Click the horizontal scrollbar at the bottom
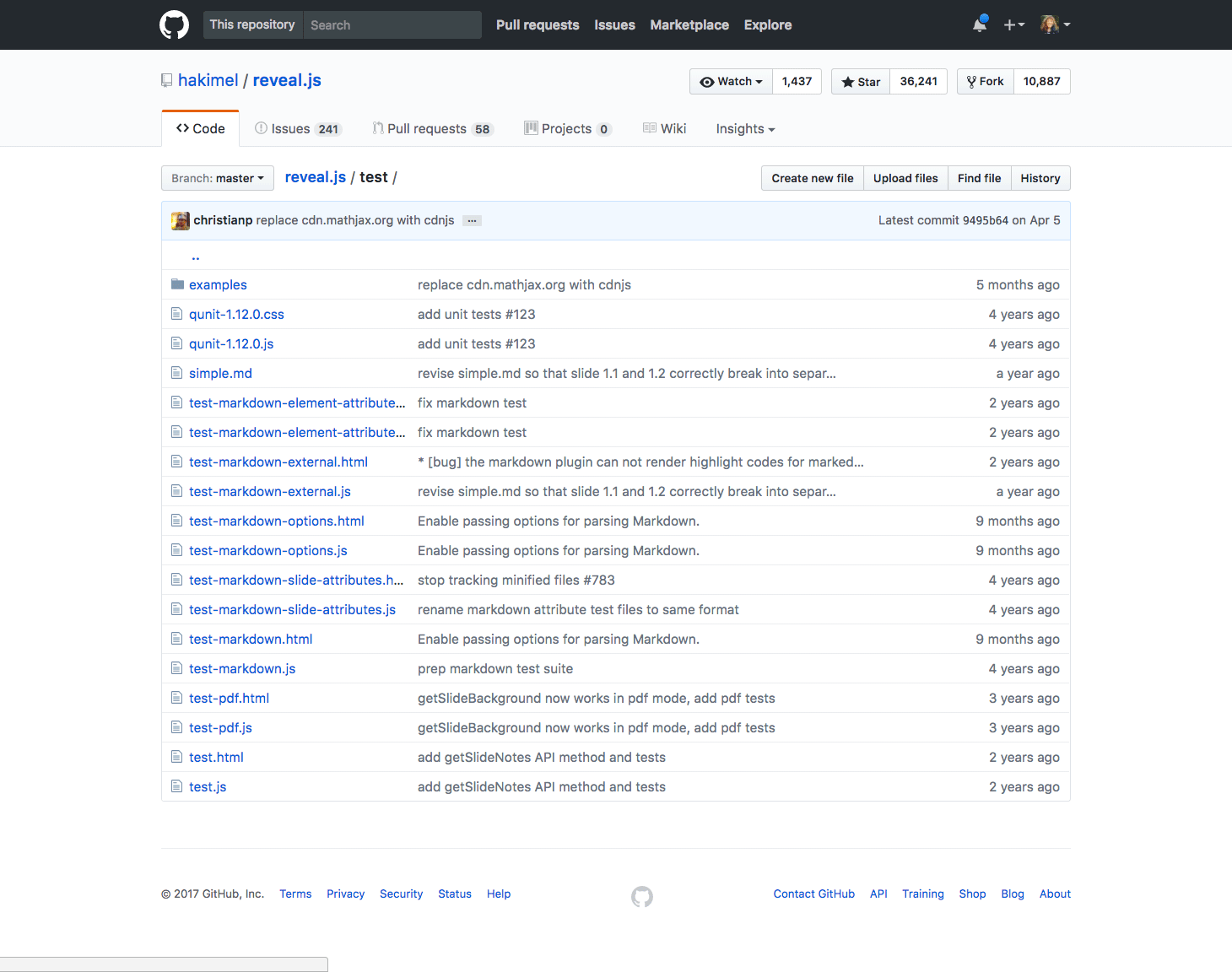Viewport: 1232px width, 972px height. (x=165, y=963)
